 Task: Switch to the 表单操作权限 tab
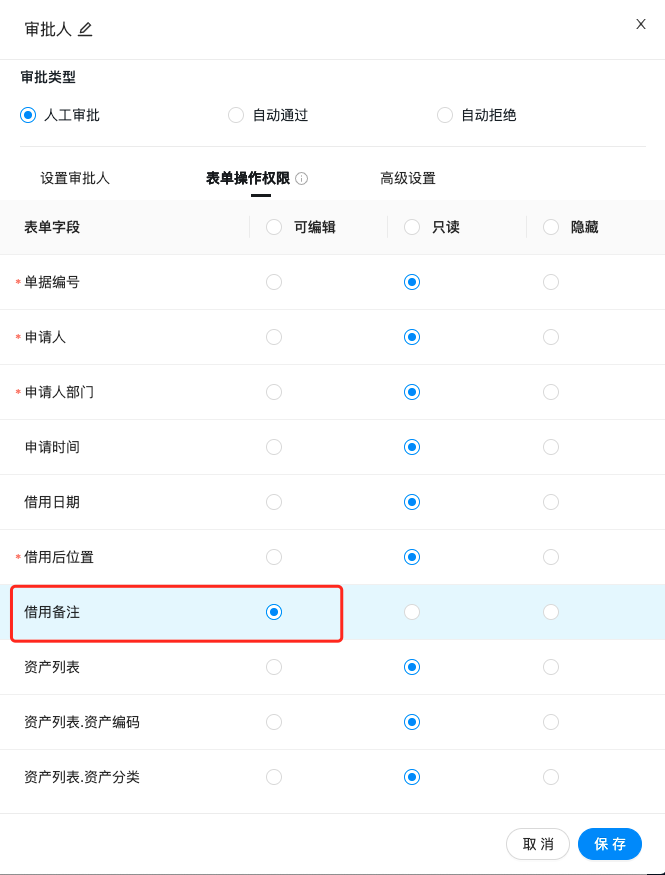click(247, 178)
